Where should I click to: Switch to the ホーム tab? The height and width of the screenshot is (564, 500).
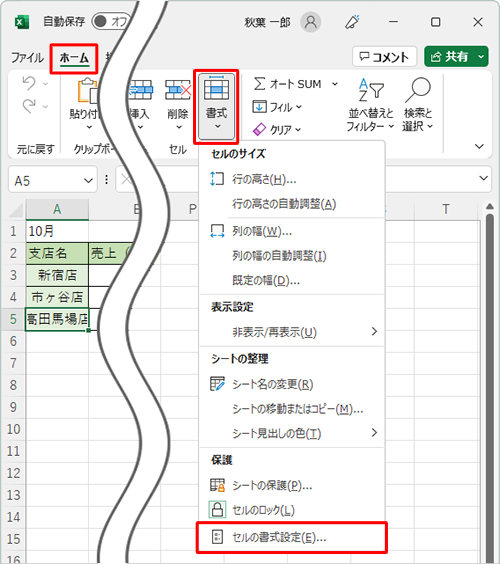point(74,58)
